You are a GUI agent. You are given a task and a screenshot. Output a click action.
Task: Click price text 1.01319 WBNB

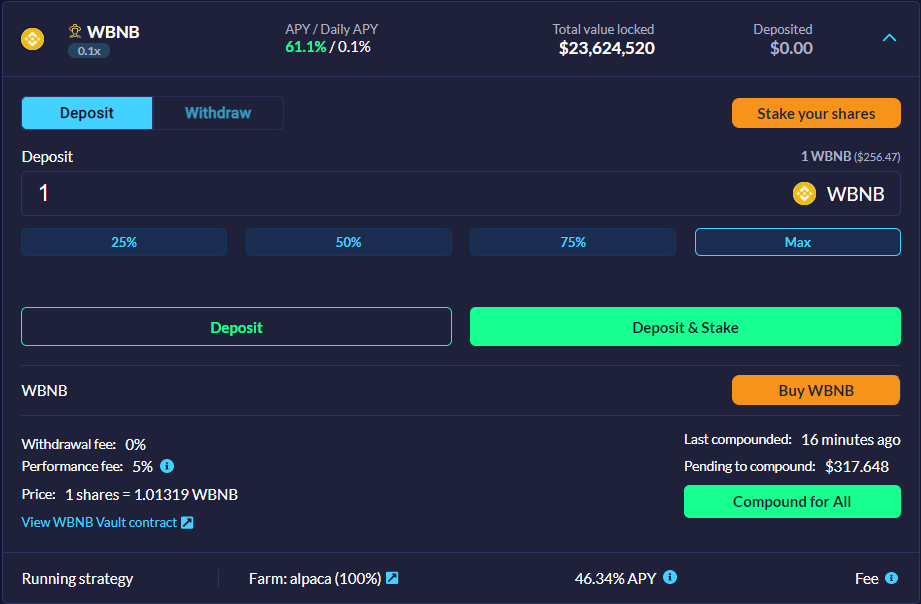[186, 495]
